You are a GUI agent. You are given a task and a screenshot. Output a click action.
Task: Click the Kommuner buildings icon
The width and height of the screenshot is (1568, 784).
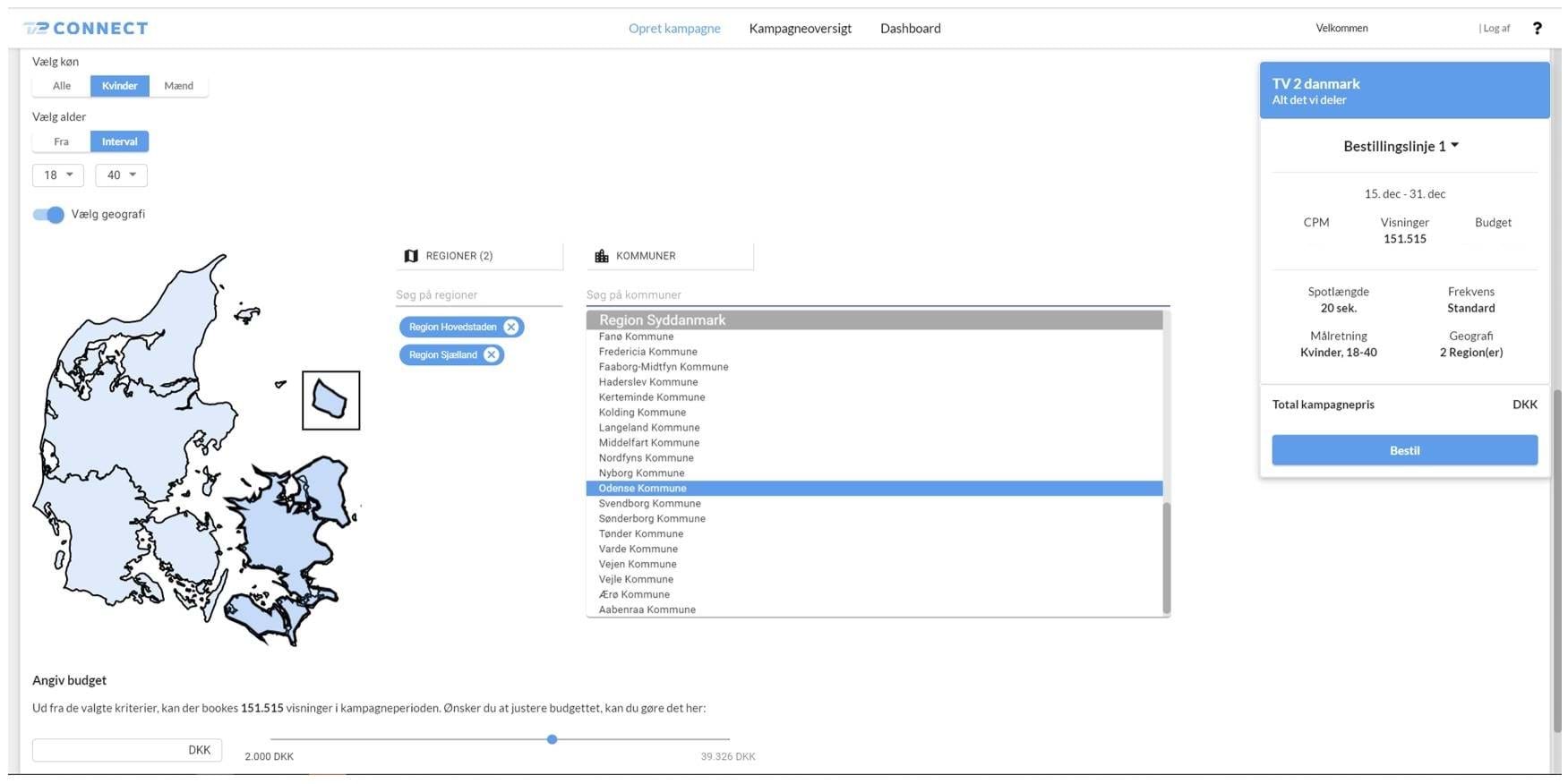(x=602, y=256)
